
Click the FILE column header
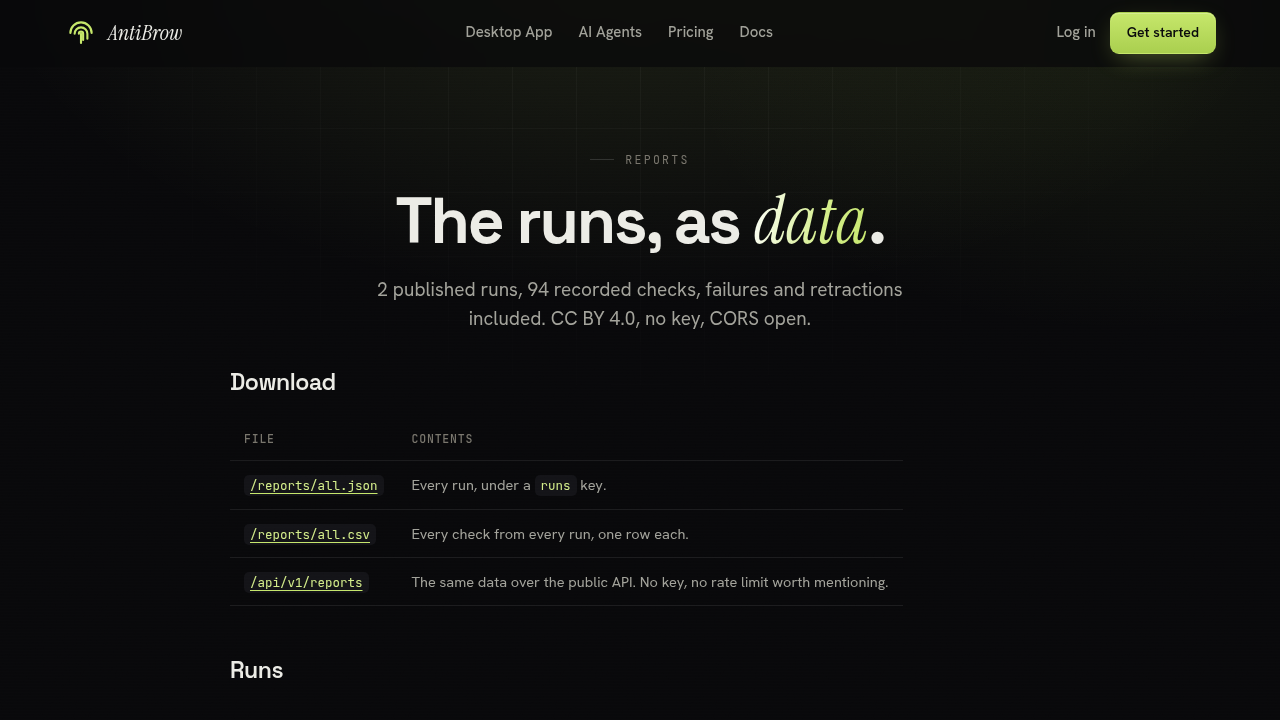tap(259, 439)
